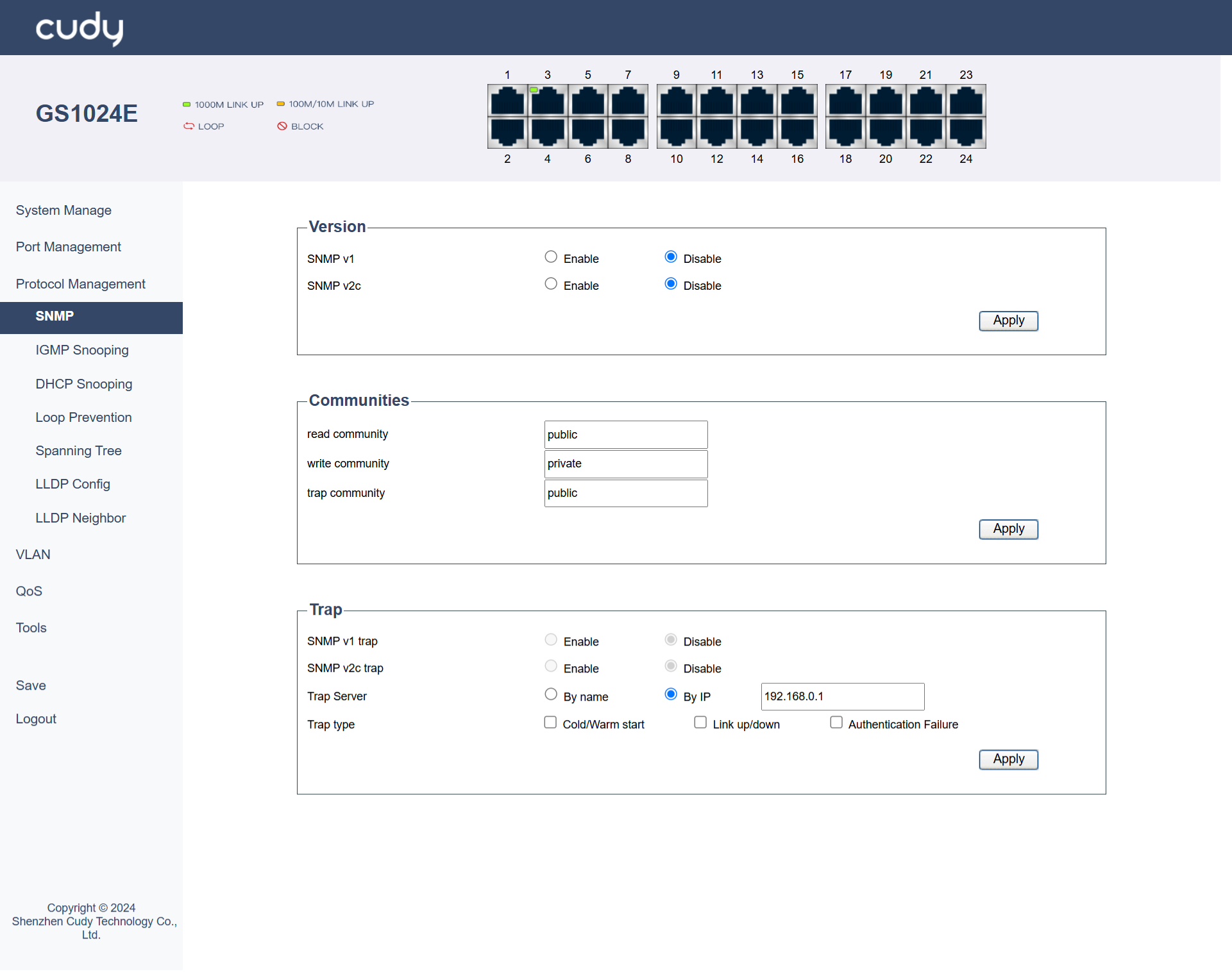Image resolution: width=1232 pixels, height=972 pixels.
Task: Click the red LOOP legend icon
Action: [189, 126]
